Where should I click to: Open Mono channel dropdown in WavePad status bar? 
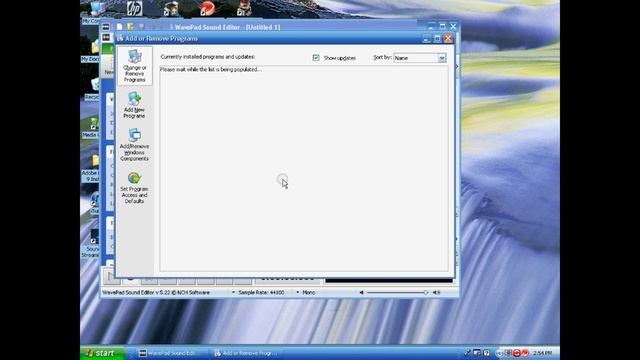pos(306,292)
